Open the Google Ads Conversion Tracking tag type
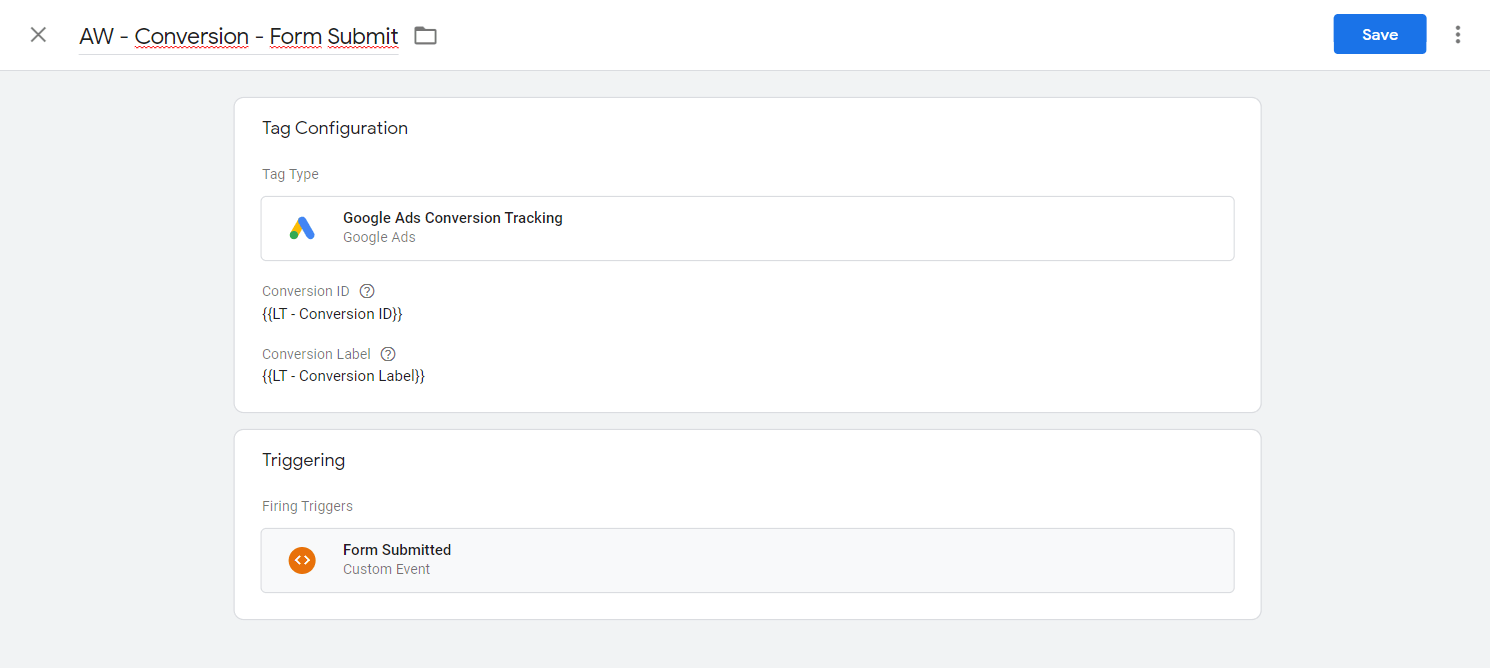The image size is (1490, 668). tap(747, 228)
